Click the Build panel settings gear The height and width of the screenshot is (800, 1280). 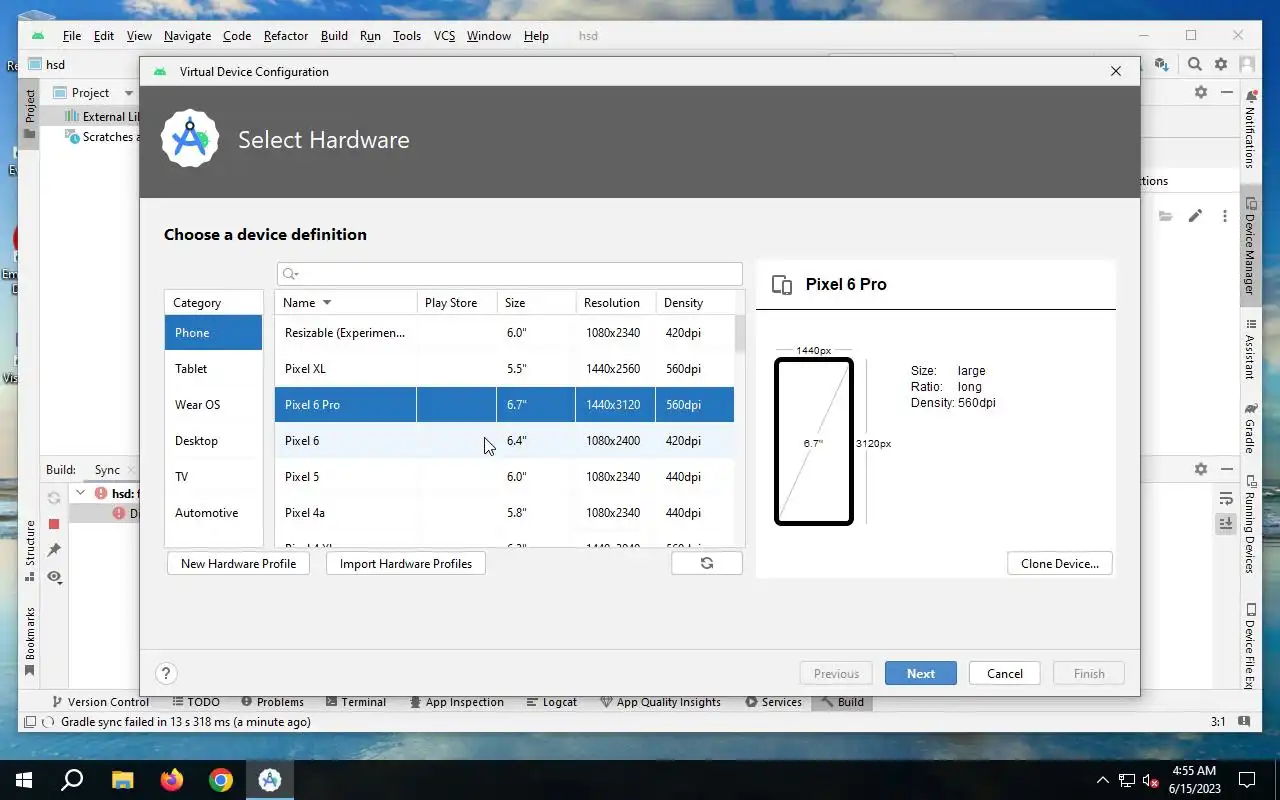1201,469
